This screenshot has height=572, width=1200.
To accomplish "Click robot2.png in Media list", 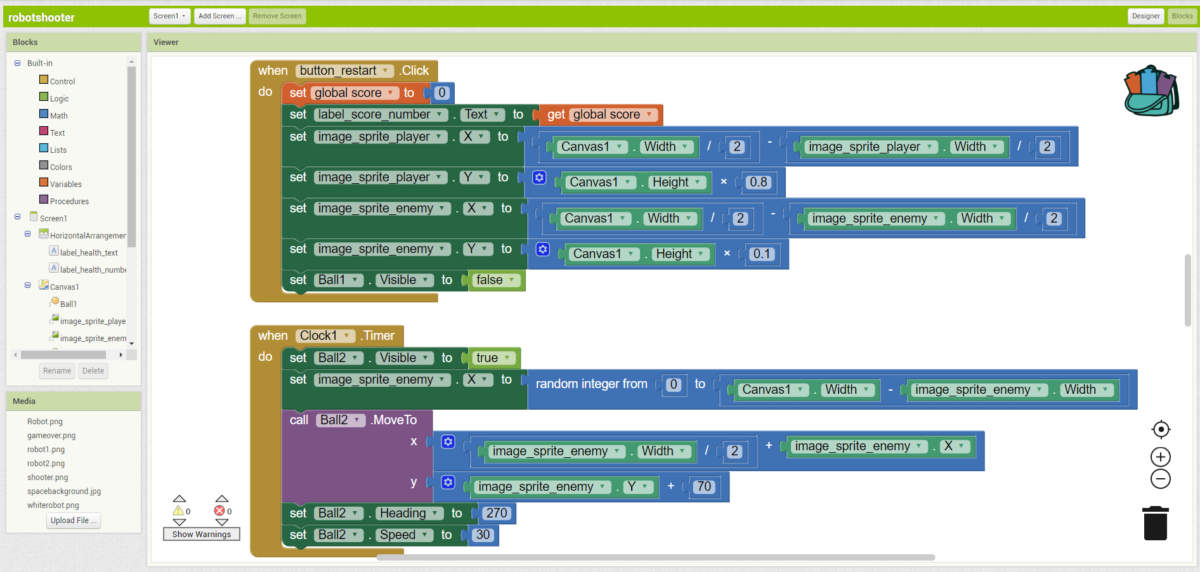I will tap(46, 464).
